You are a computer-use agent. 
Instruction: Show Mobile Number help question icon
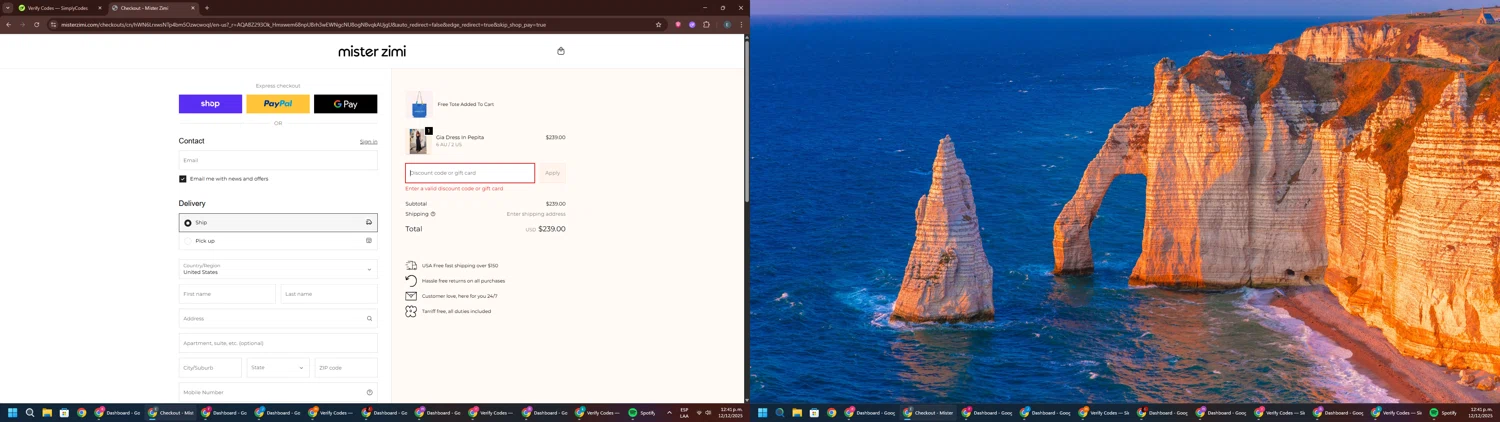(369, 392)
